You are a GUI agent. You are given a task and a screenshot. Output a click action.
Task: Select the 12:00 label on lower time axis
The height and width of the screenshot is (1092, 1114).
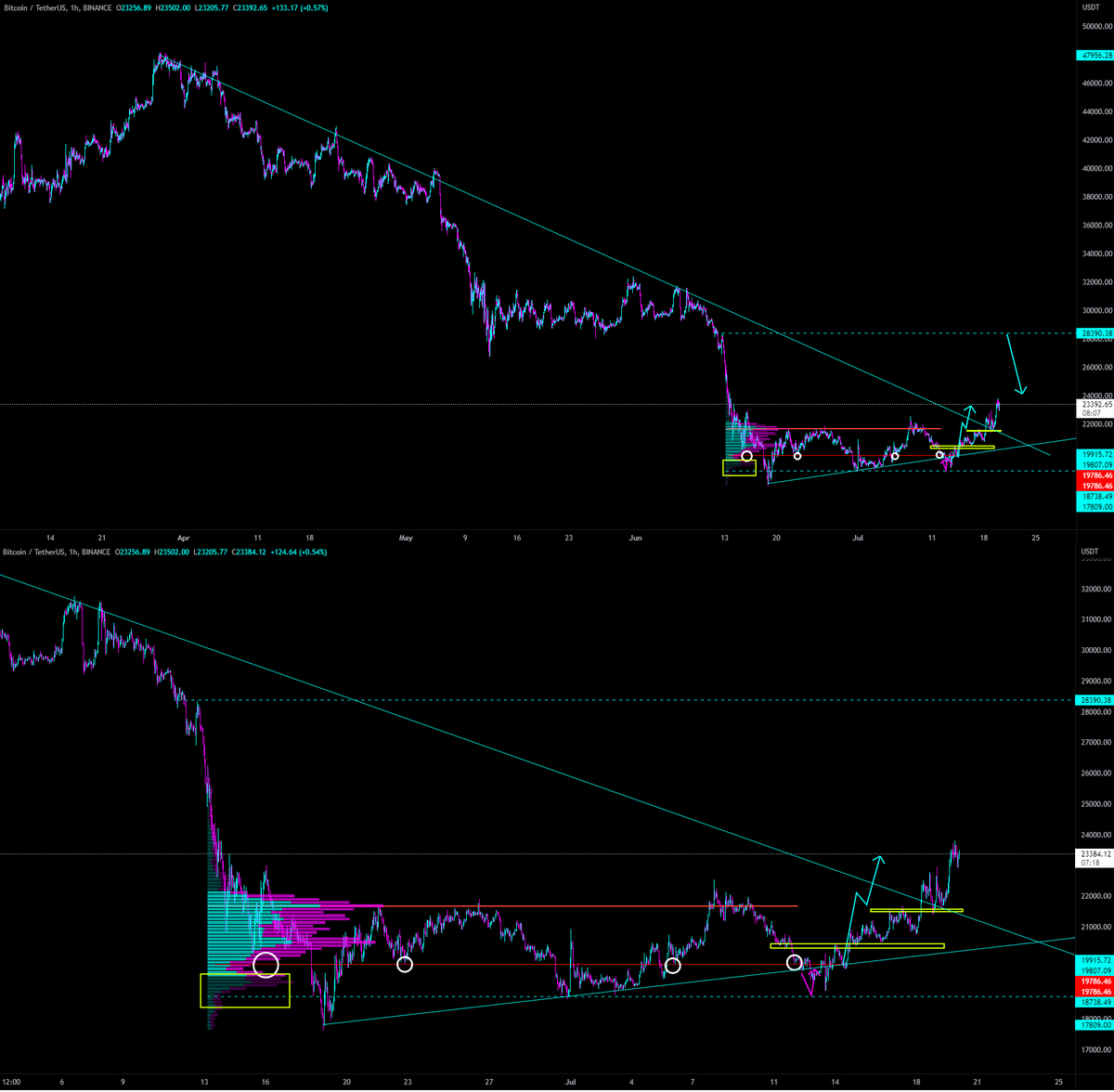point(12,1082)
